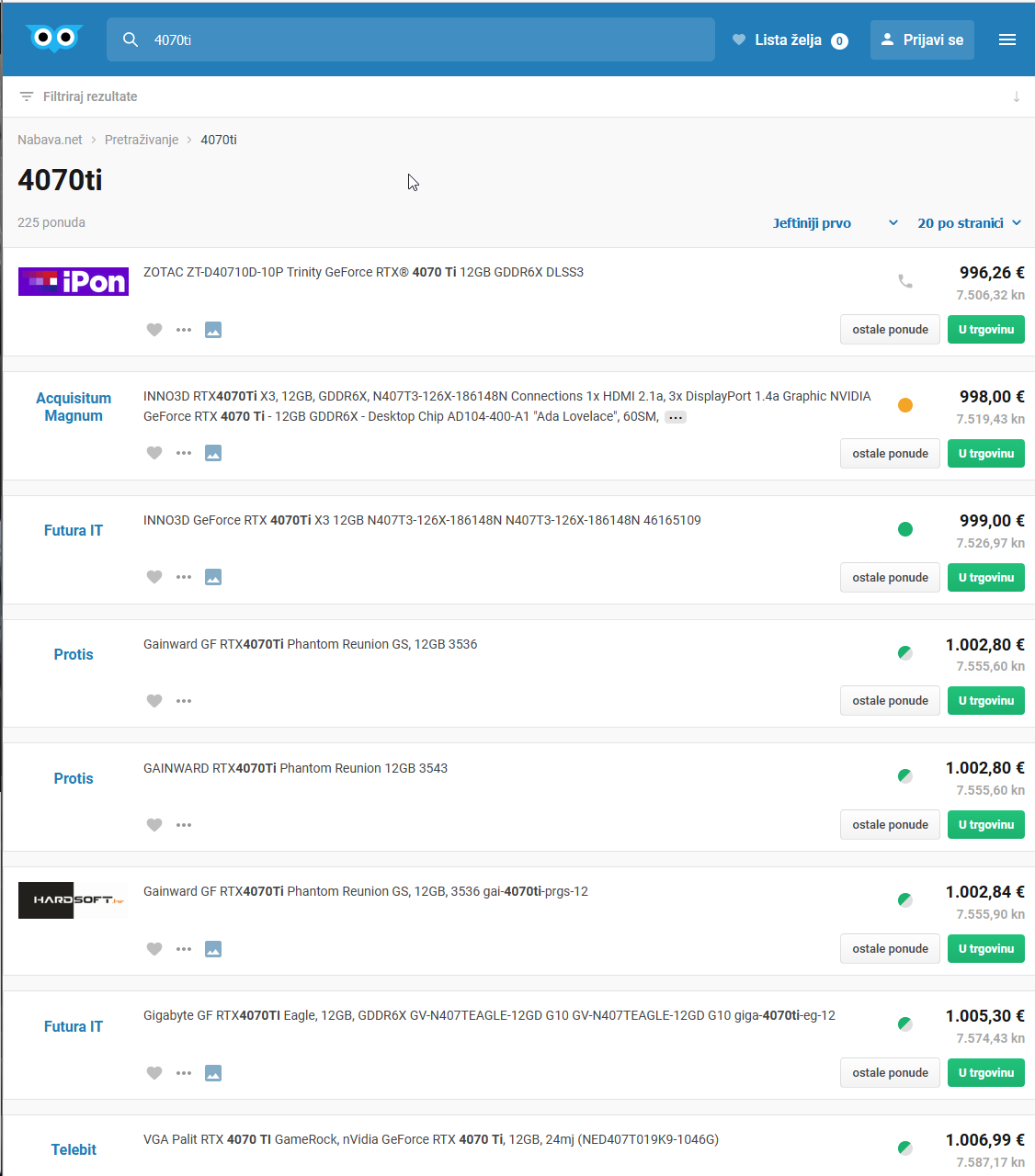Favorite Protis GAINWARD Phantom 3543 offer
Screen dimensions: 1035x1176
pos(154,825)
